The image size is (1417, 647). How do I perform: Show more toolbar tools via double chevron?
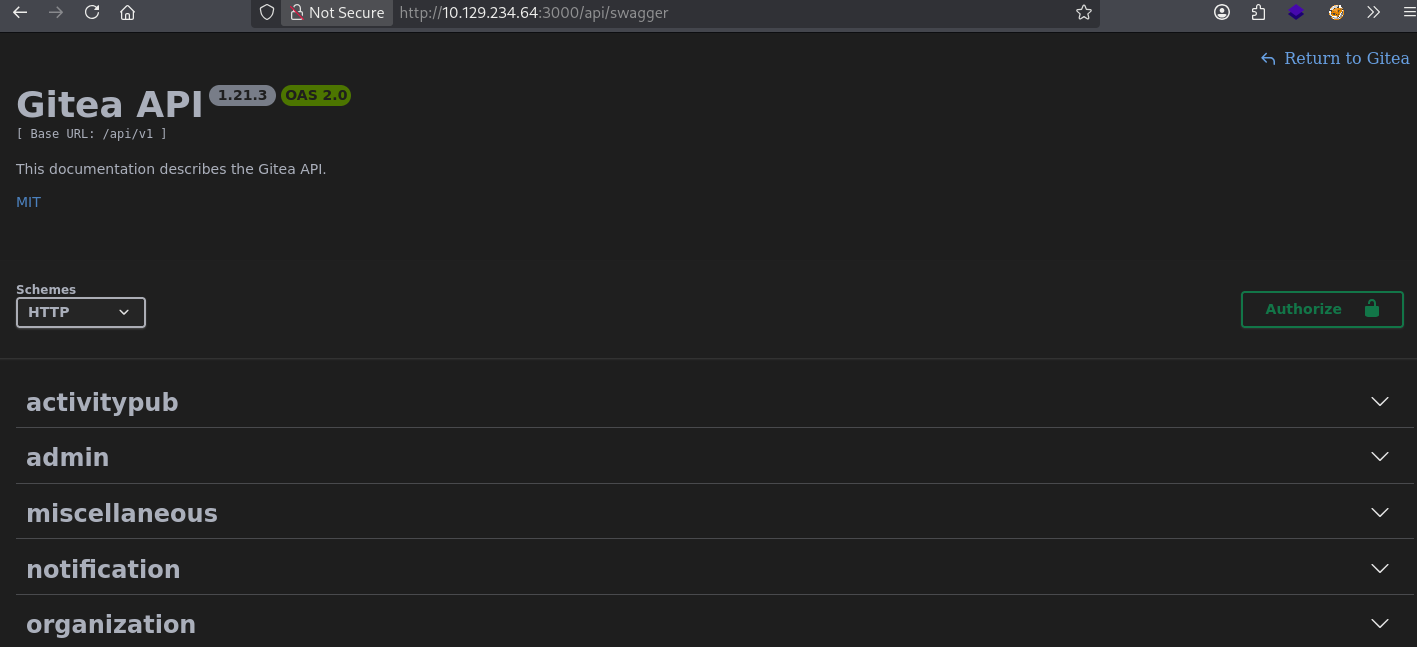(x=1373, y=13)
